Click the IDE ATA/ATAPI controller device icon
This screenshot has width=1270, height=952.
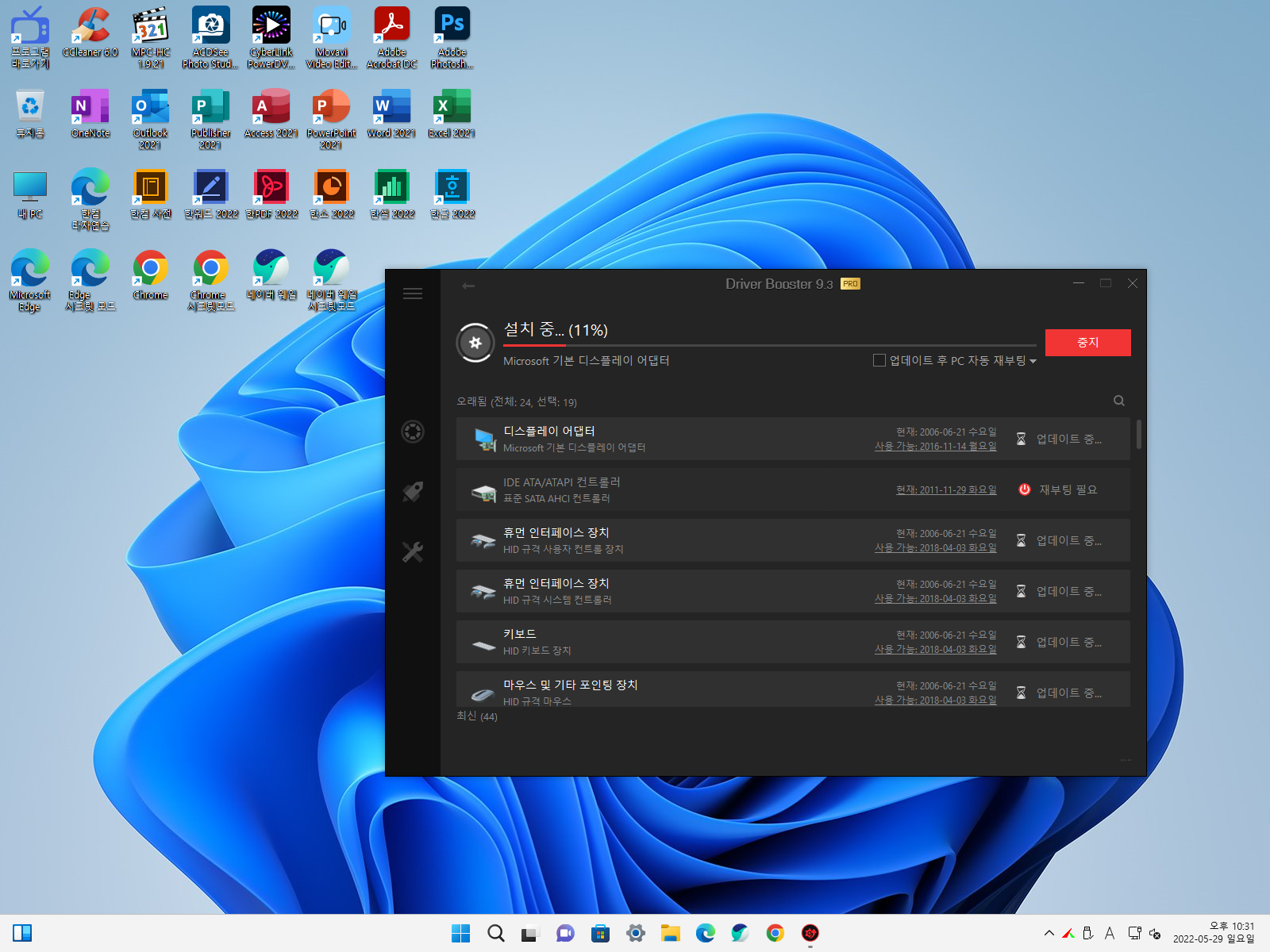pyautogui.click(x=484, y=492)
